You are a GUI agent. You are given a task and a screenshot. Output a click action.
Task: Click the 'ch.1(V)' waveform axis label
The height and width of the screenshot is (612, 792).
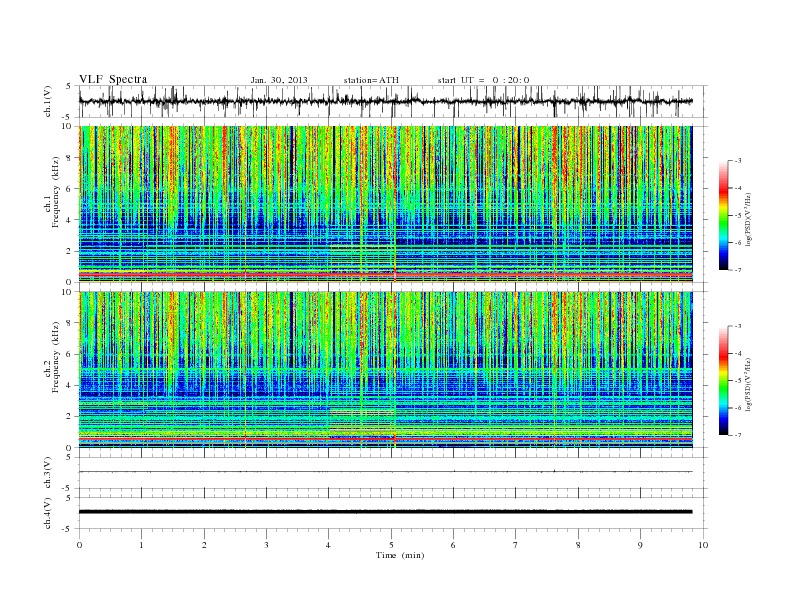48,101
